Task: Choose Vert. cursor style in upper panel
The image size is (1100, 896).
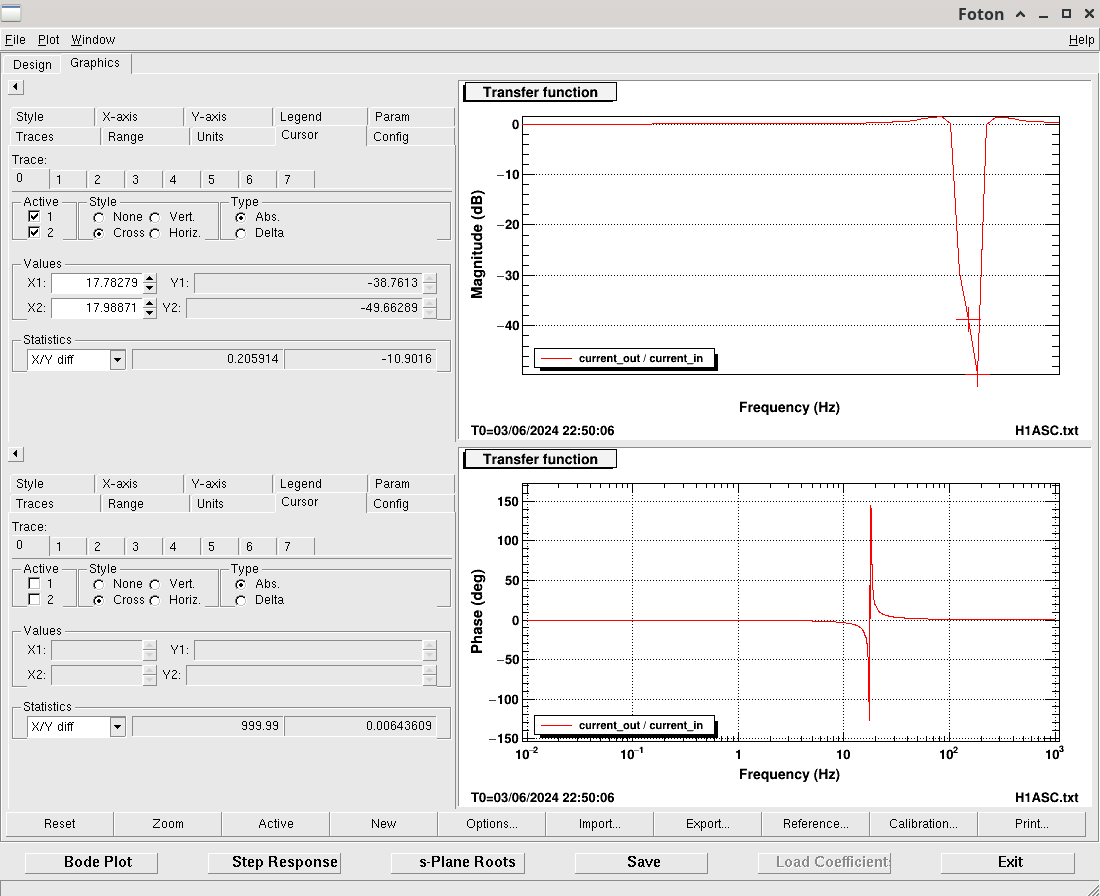Action: pos(155,217)
